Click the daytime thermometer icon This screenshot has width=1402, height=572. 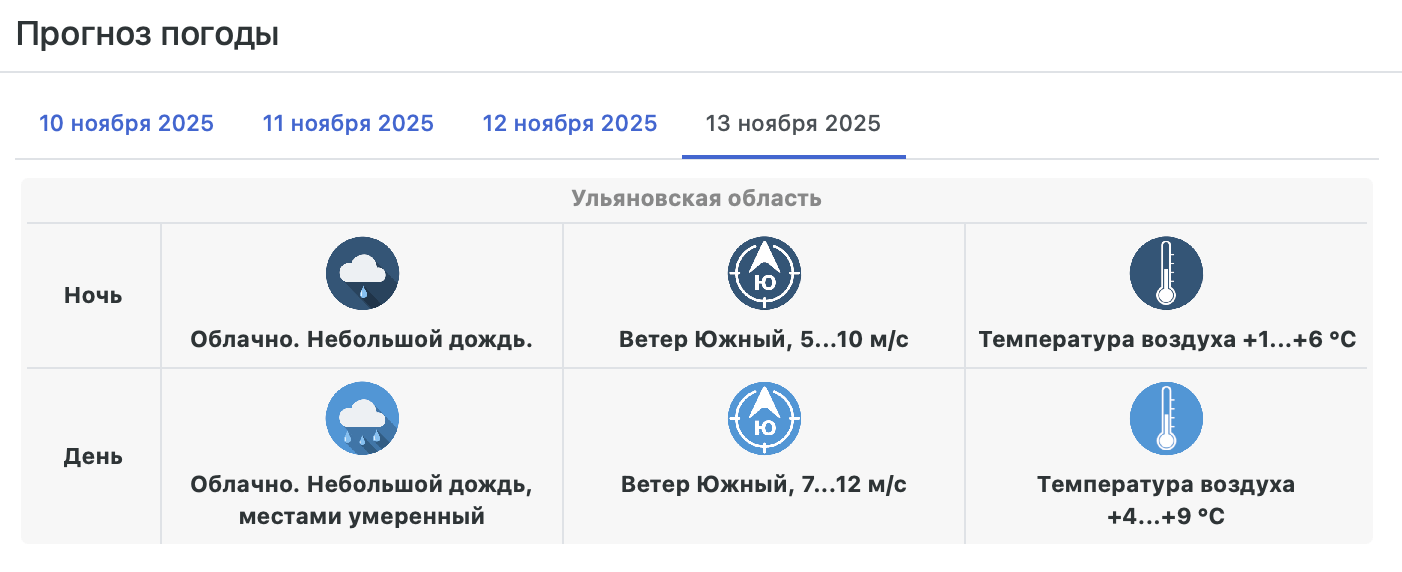pos(1166,419)
